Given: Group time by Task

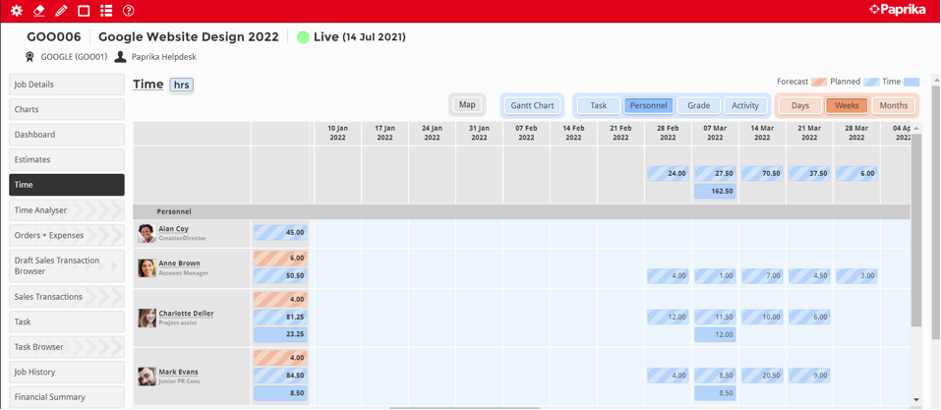Looking at the screenshot, I should click(x=598, y=105).
